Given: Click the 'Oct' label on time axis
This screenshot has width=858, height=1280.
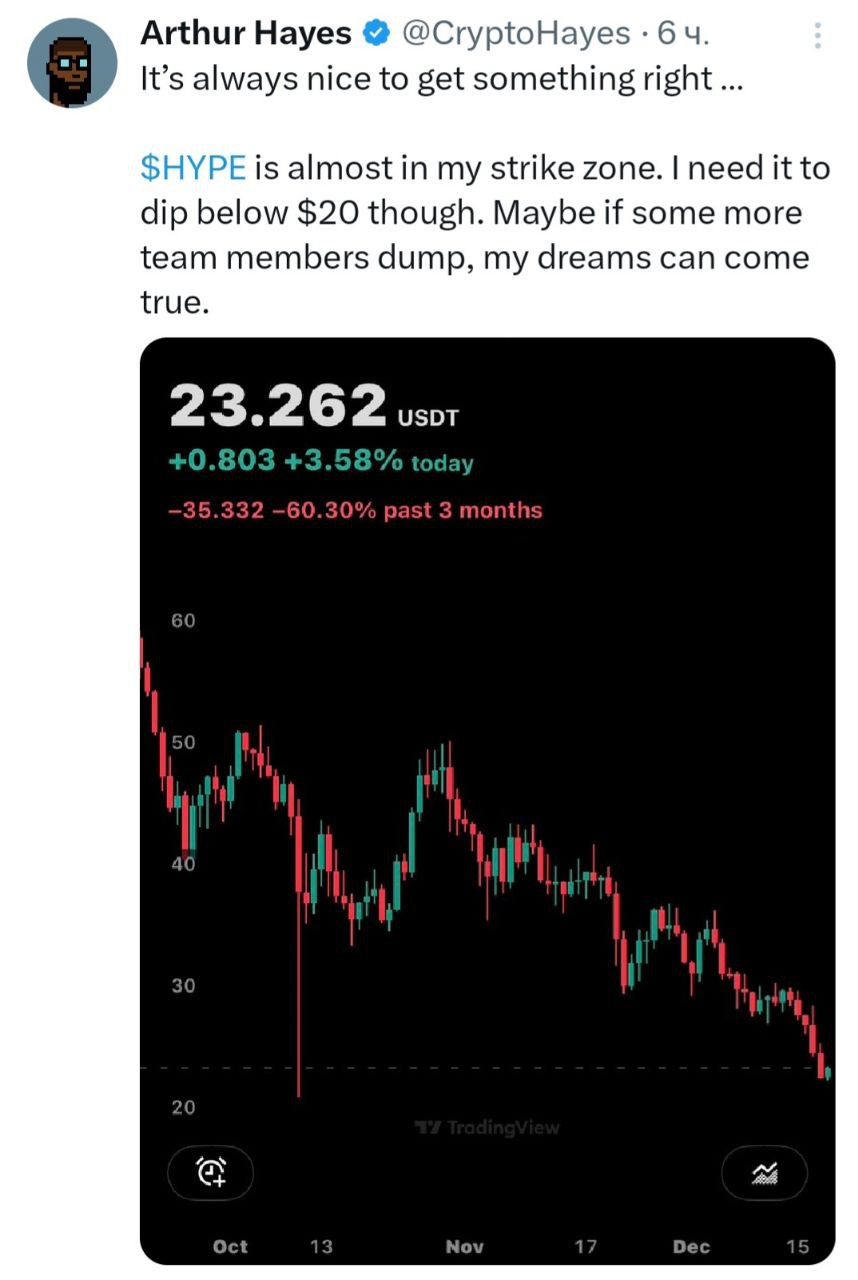Looking at the screenshot, I should coord(230,1246).
